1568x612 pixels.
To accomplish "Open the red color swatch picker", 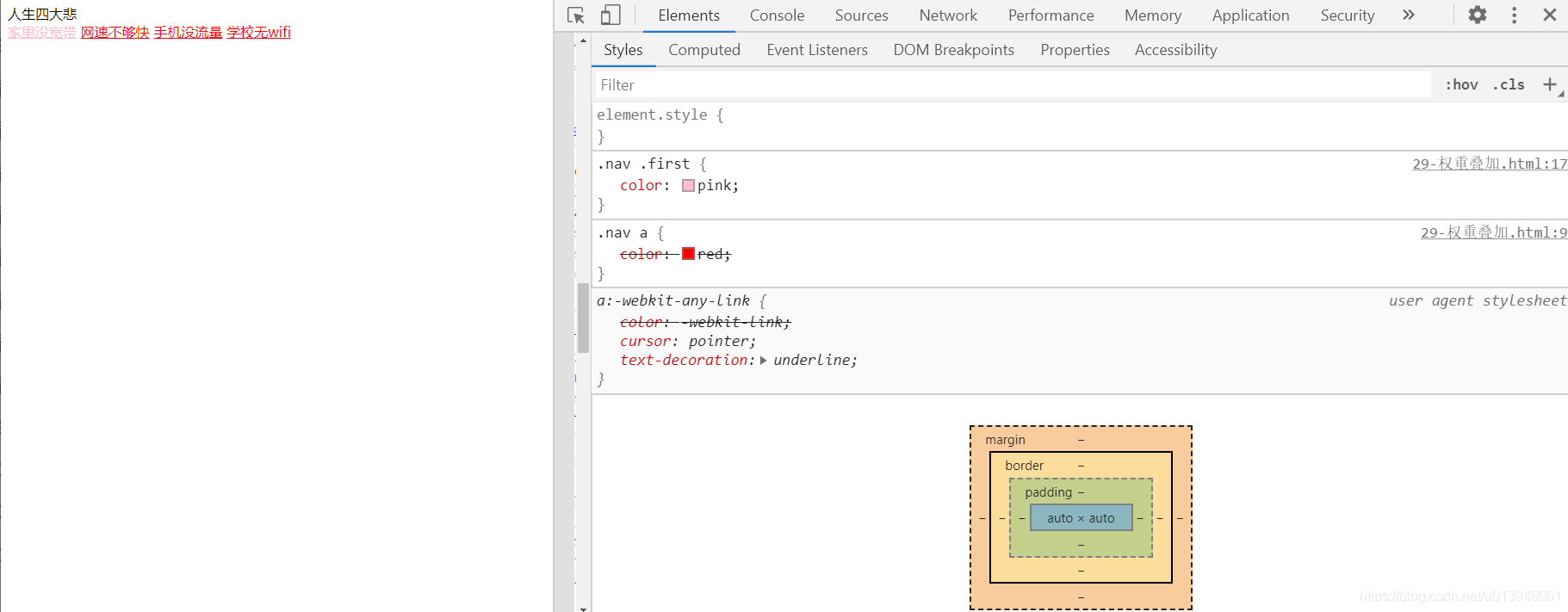I will pyautogui.click(x=688, y=254).
